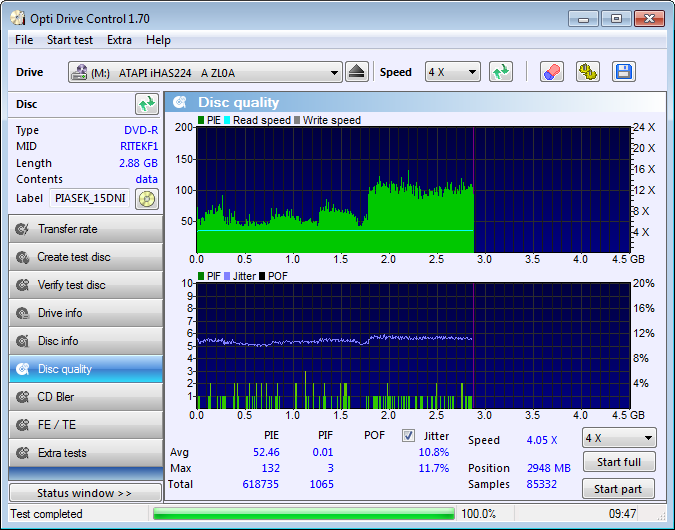Open the Extra menu
This screenshot has width=675, height=530.
coord(119,40)
